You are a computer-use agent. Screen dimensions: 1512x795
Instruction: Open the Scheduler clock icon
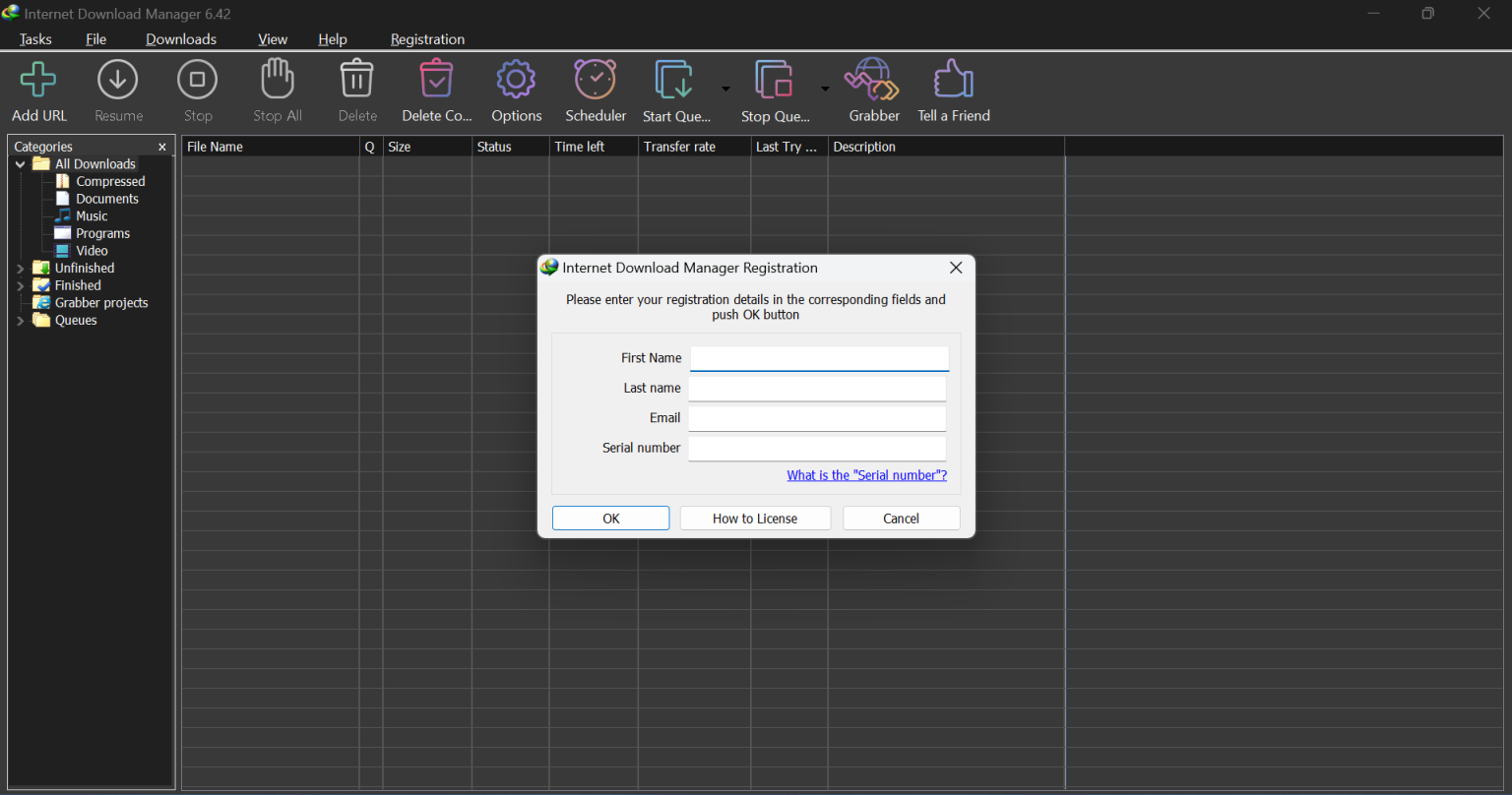coord(596,79)
